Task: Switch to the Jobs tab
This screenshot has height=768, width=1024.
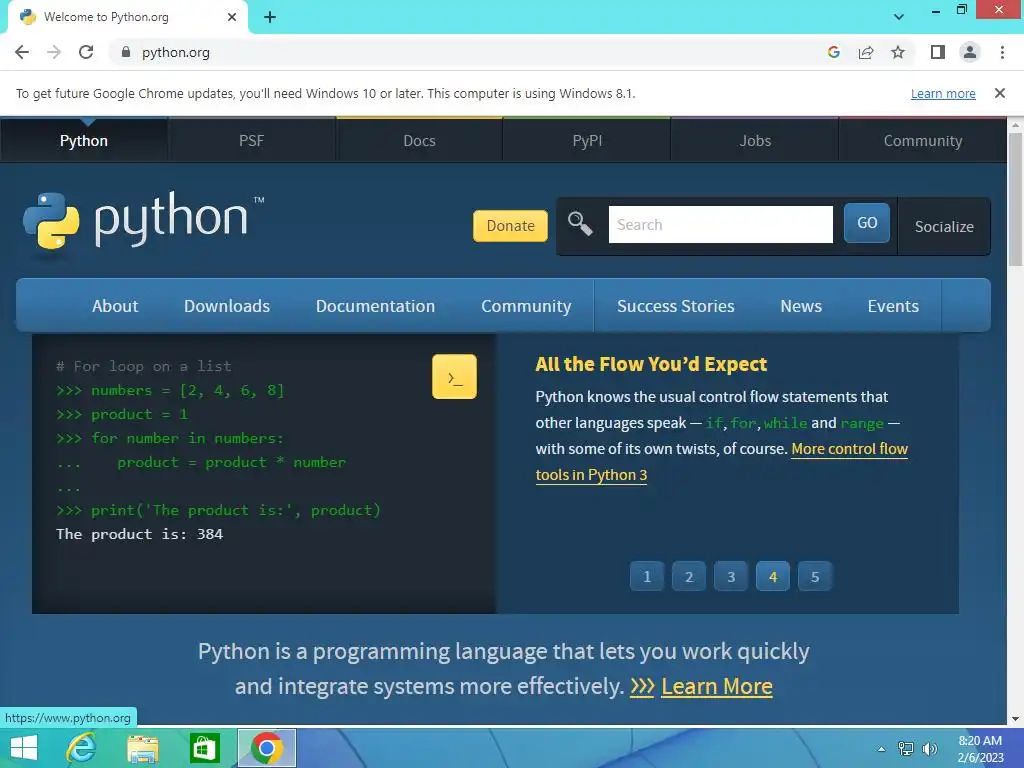Action: 755,140
